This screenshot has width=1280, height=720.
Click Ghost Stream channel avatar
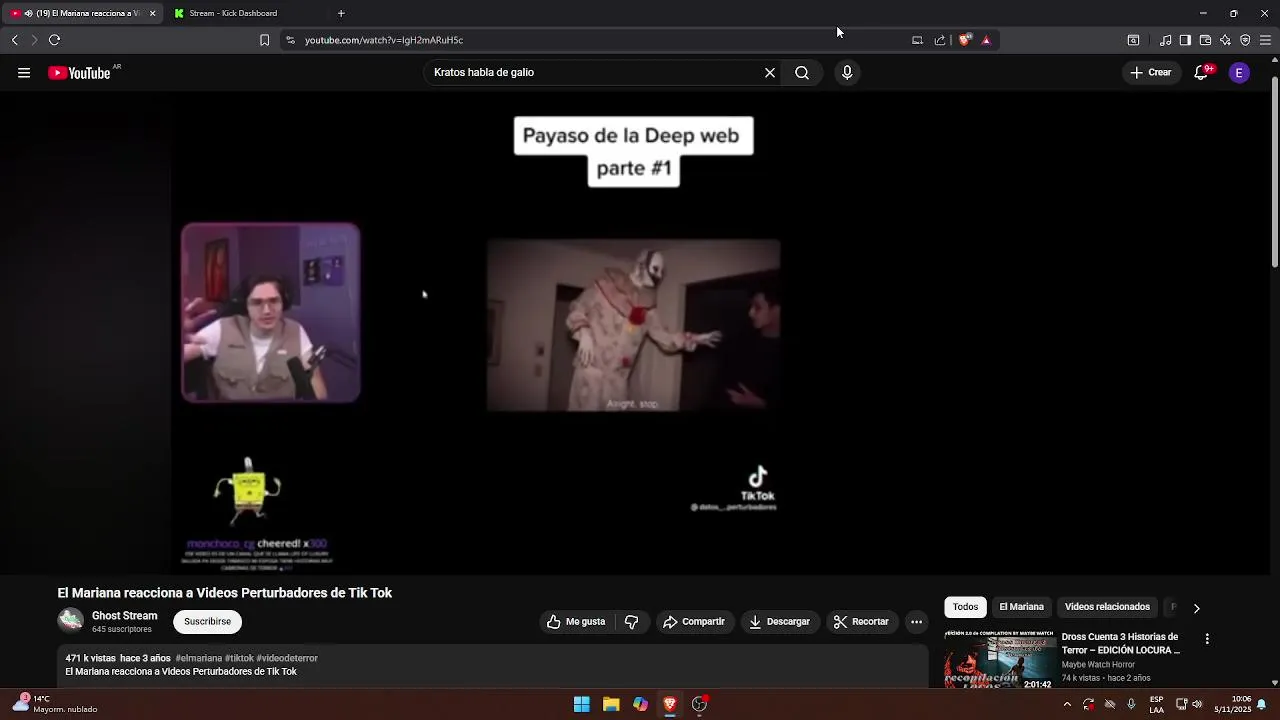pos(70,621)
